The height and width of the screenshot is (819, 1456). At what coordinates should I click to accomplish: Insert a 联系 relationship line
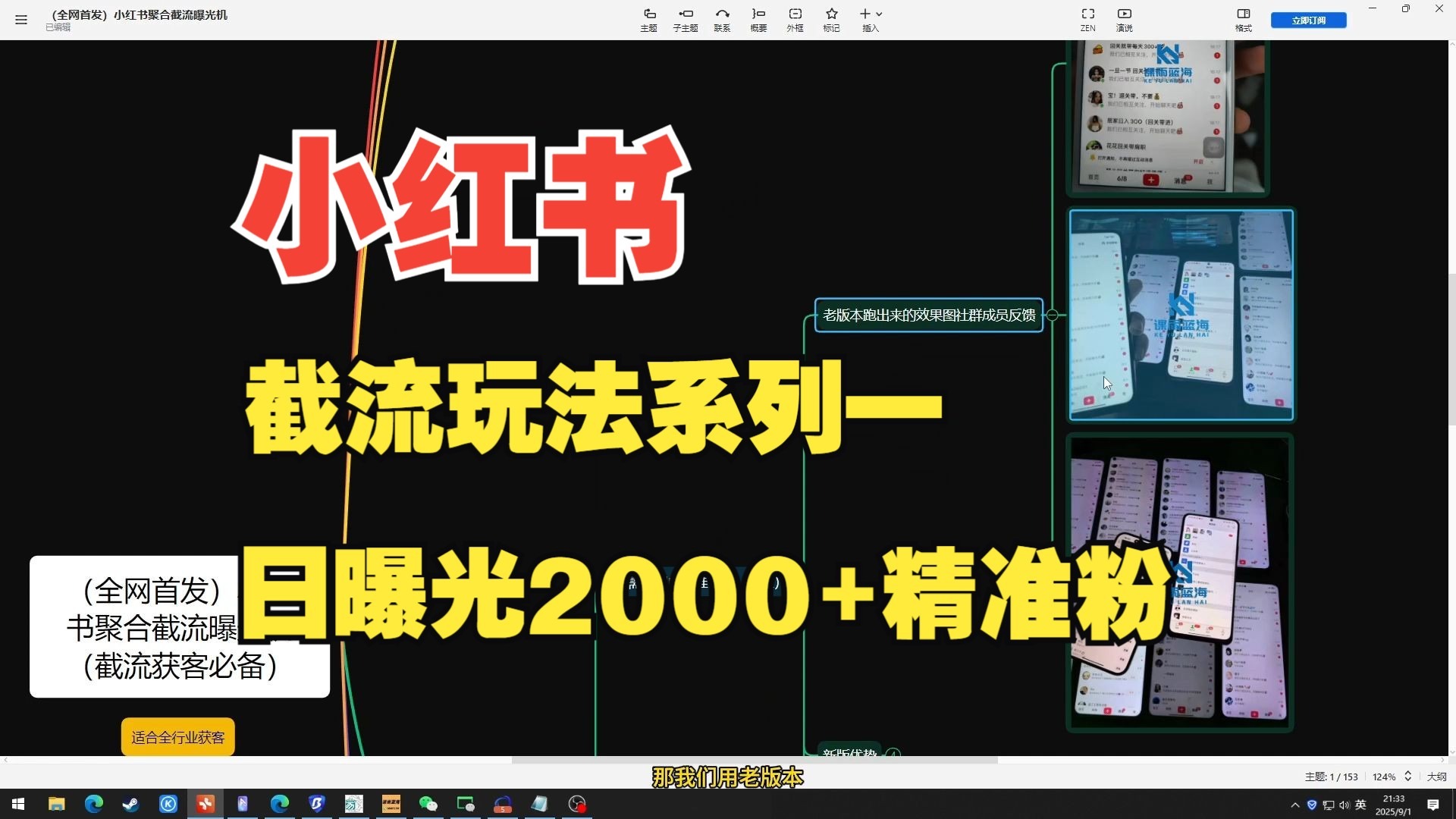tap(722, 20)
